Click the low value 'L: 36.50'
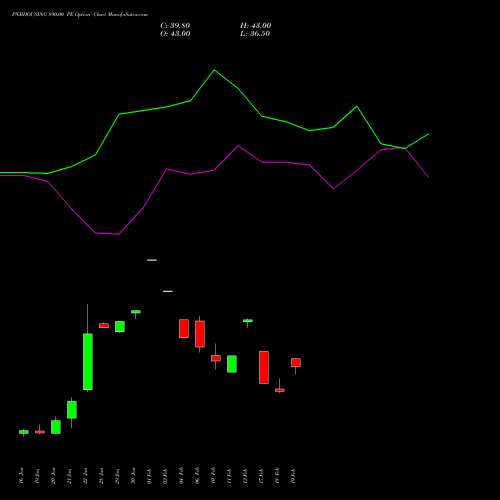This screenshot has height=500, width=500. pos(255,34)
